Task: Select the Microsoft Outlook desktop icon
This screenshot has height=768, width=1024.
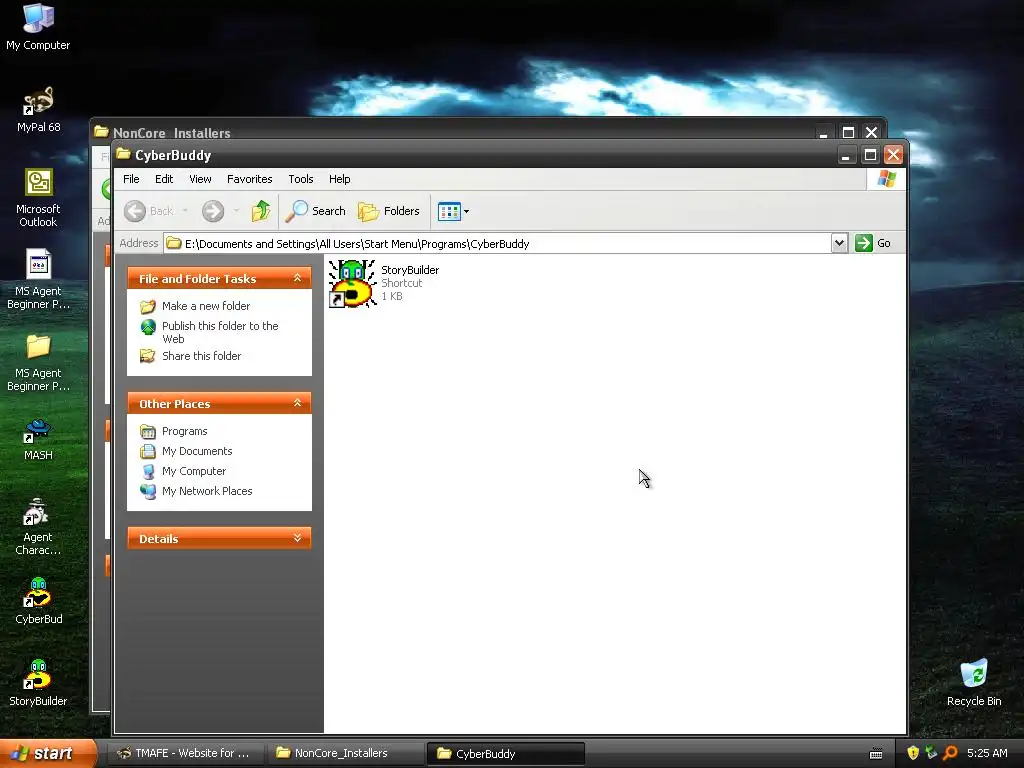Action: (x=38, y=199)
